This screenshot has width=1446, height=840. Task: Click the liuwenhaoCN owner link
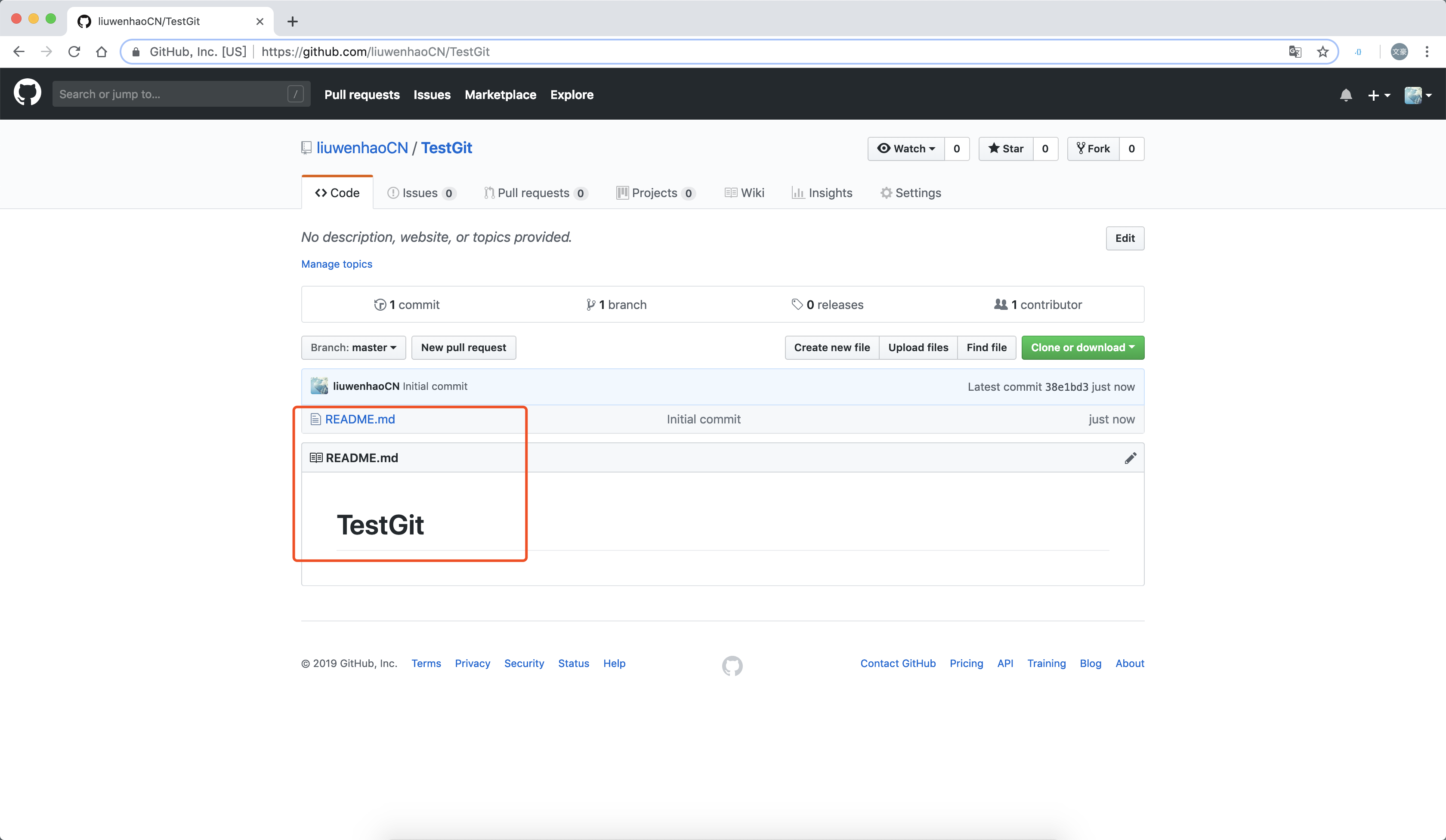coord(362,148)
